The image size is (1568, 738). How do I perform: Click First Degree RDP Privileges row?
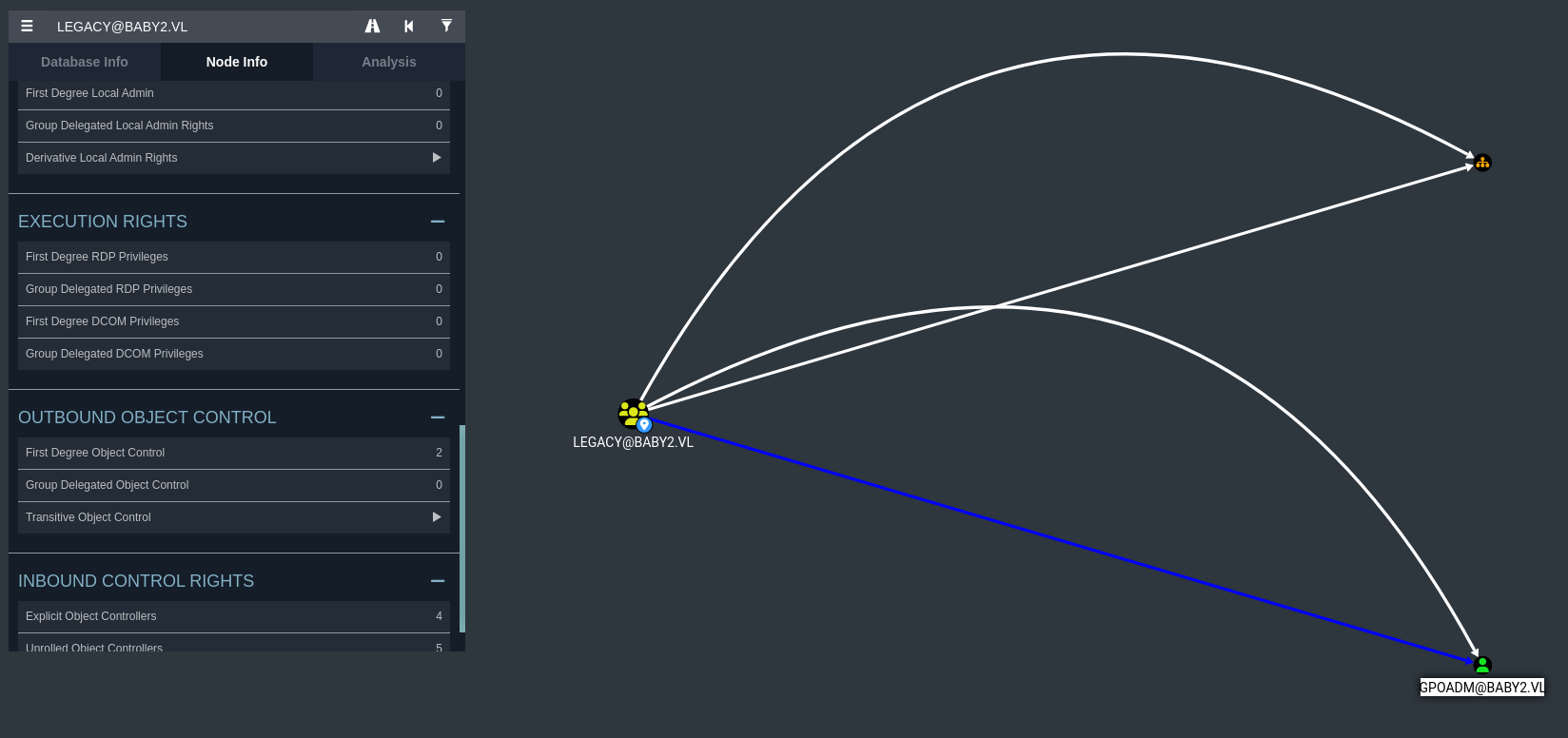[233, 257]
